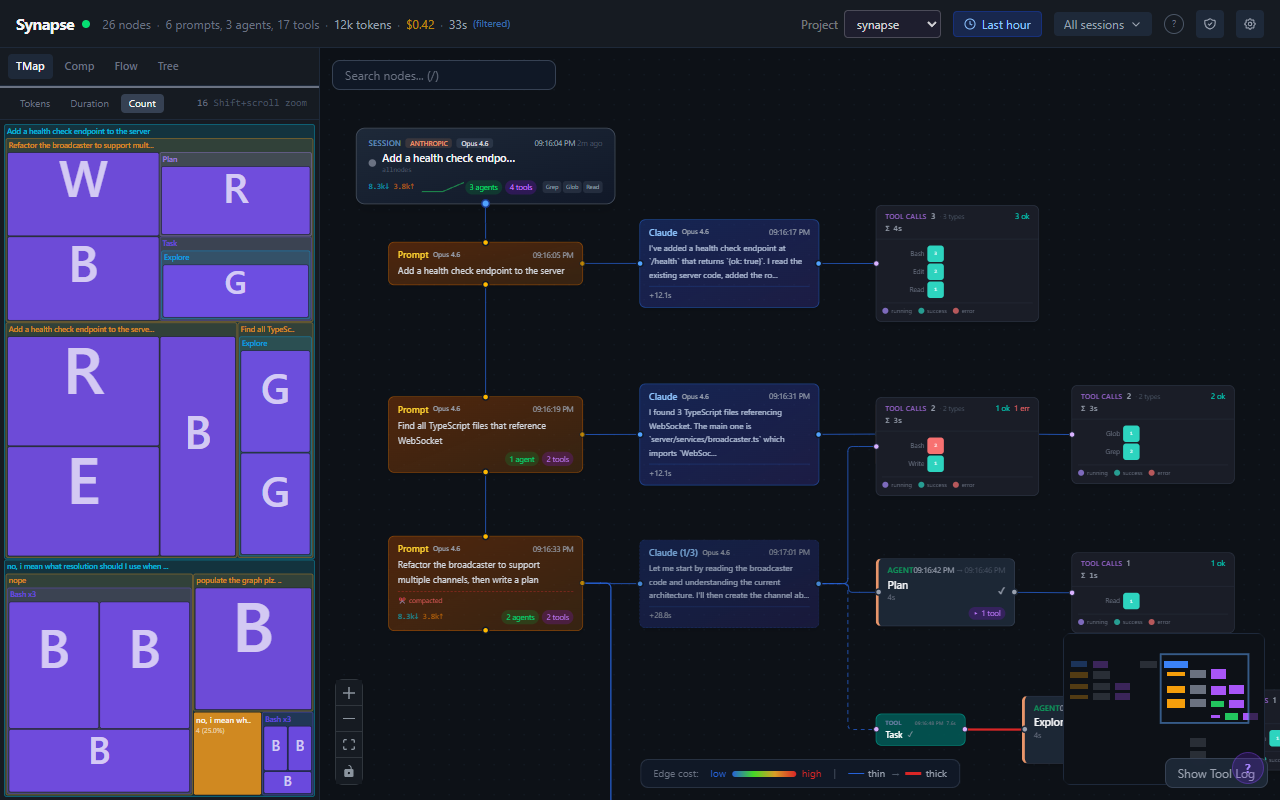Click the Glob tool icon in the rightmost Tool Calls panel

coord(1131,433)
